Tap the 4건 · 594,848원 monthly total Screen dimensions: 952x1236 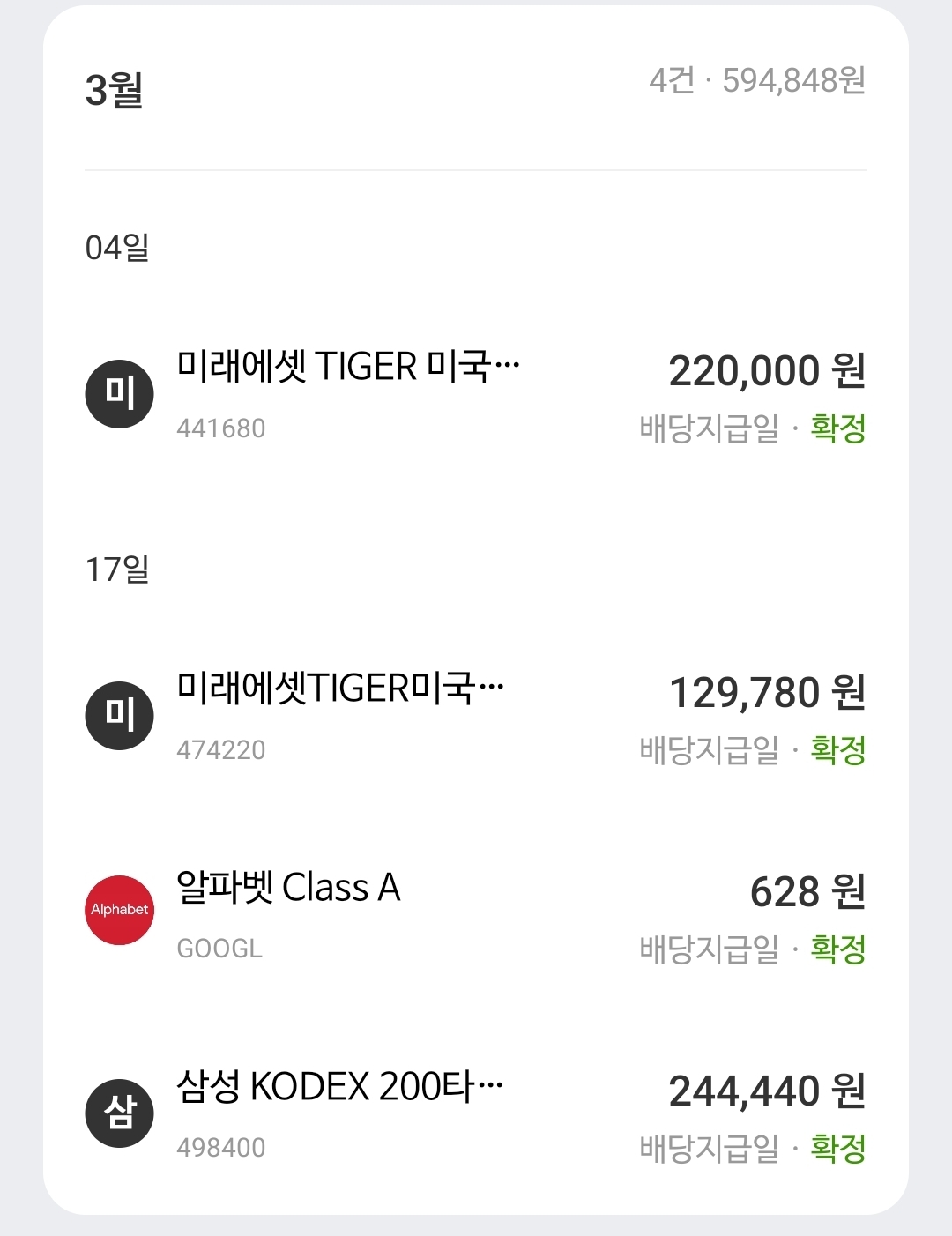[x=756, y=81]
